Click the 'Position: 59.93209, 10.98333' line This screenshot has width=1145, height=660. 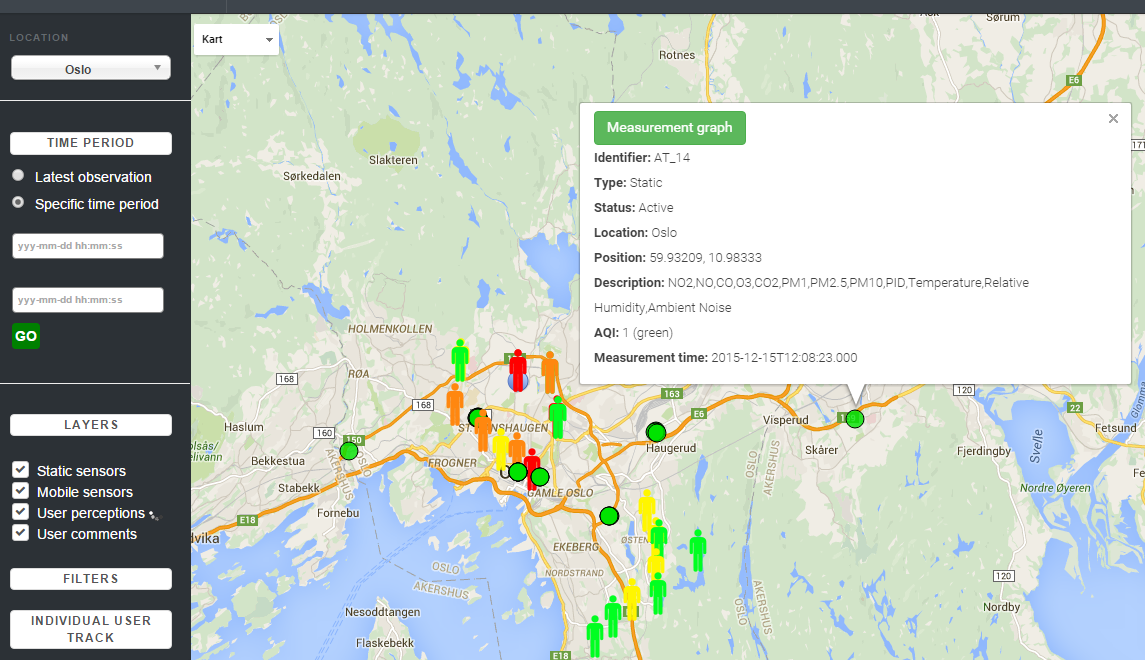pos(678,258)
